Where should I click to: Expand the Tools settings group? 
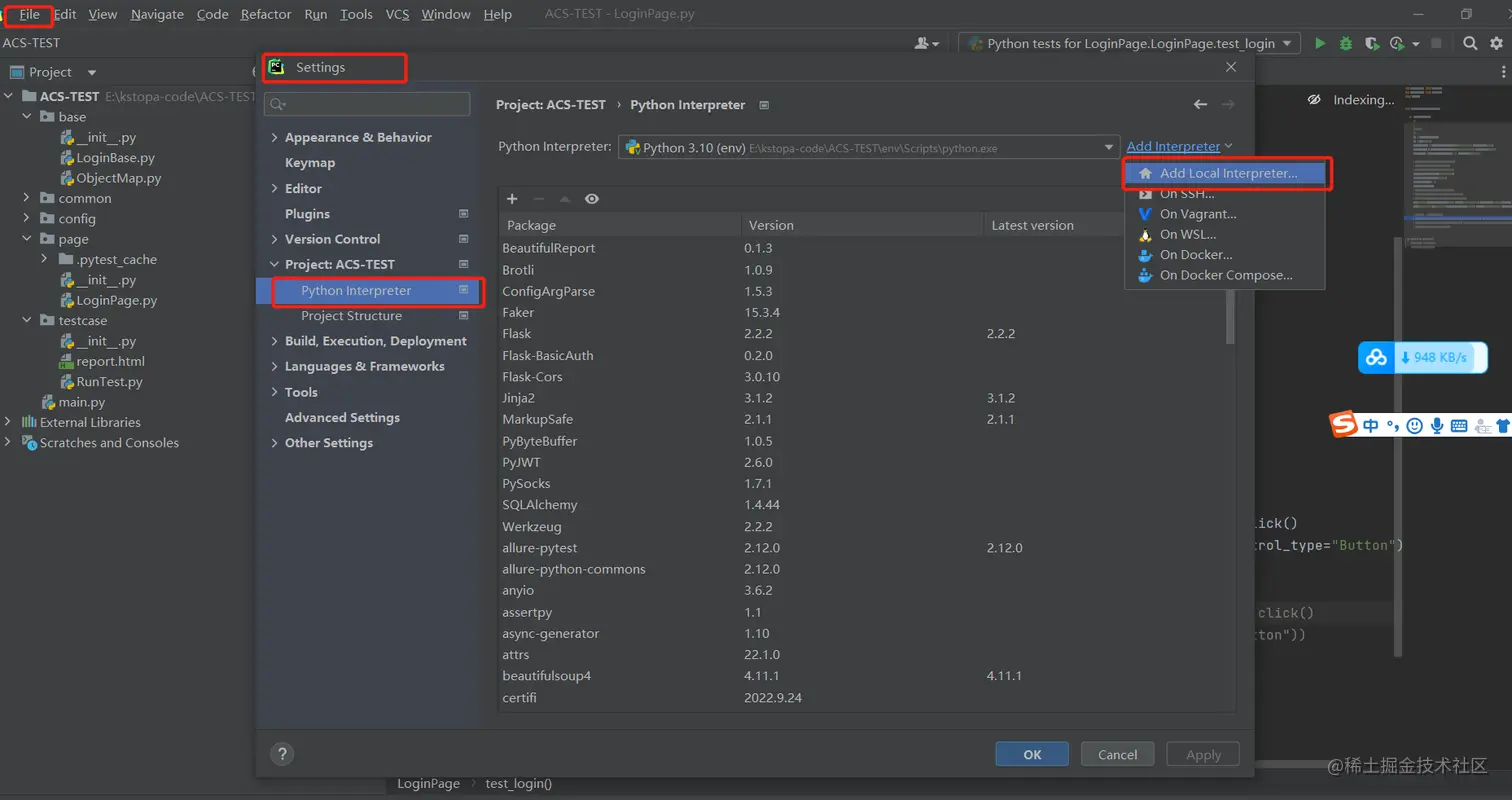click(275, 393)
